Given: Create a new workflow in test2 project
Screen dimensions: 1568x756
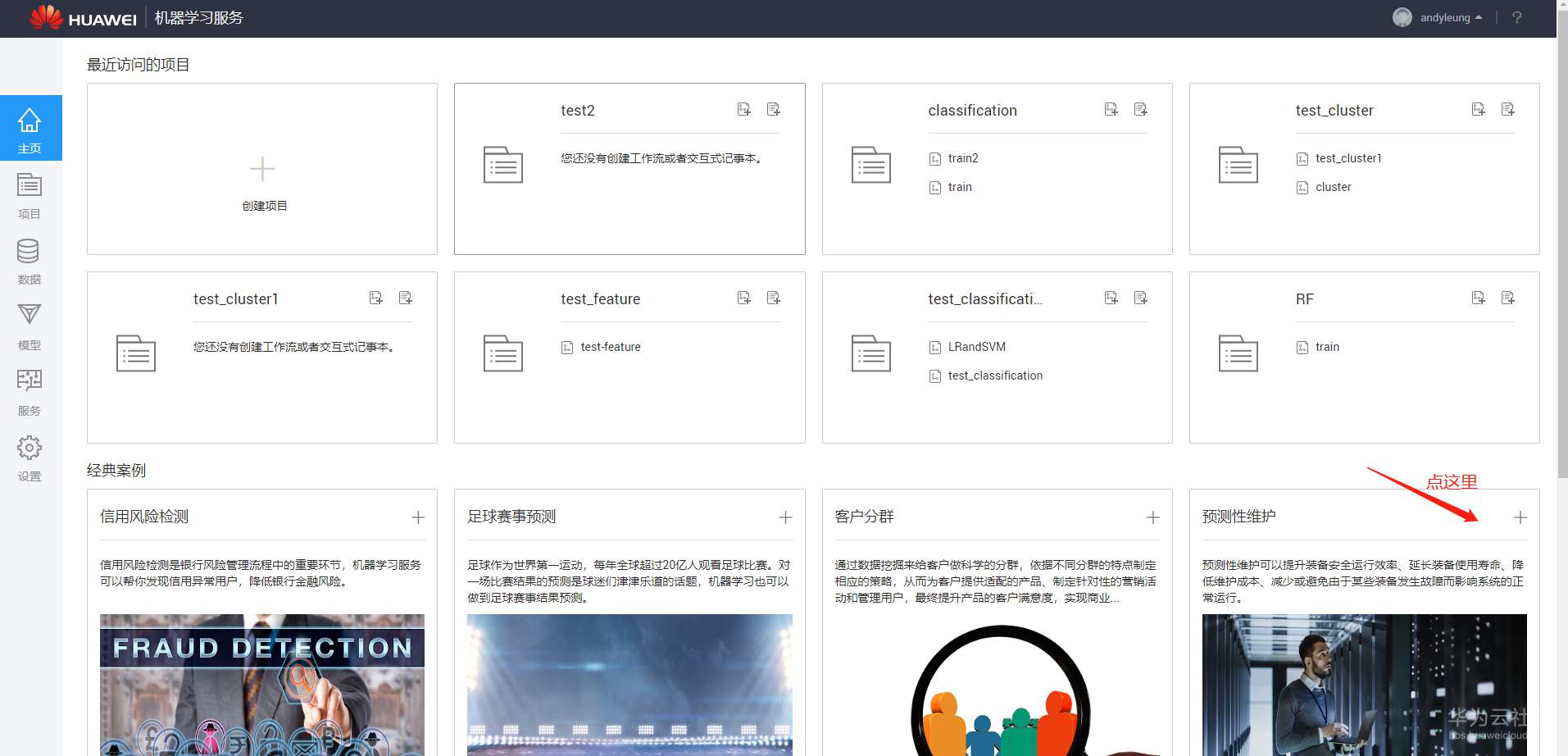Looking at the screenshot, I should point(743,109).
